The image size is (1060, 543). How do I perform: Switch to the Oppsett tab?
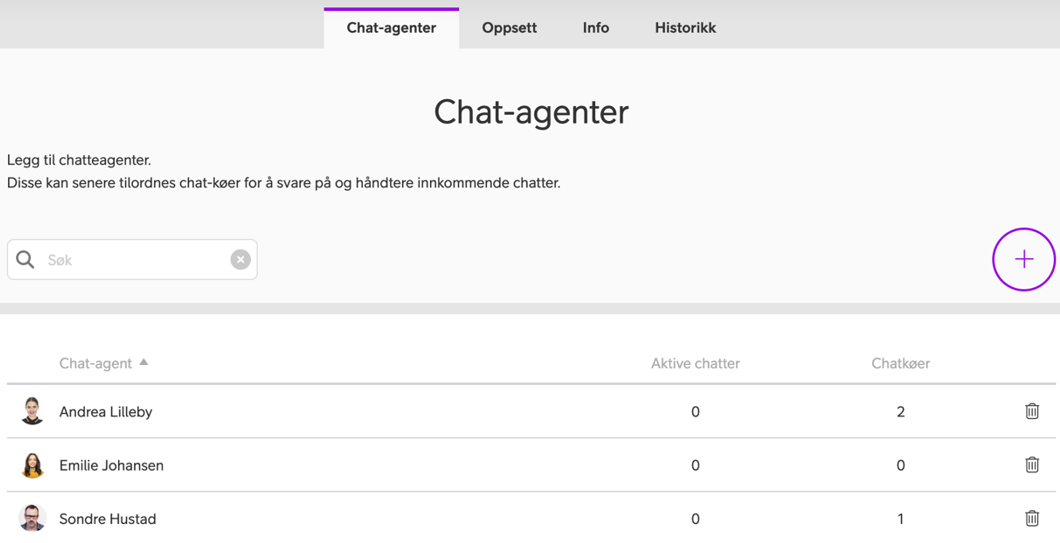tap(509, 28)
